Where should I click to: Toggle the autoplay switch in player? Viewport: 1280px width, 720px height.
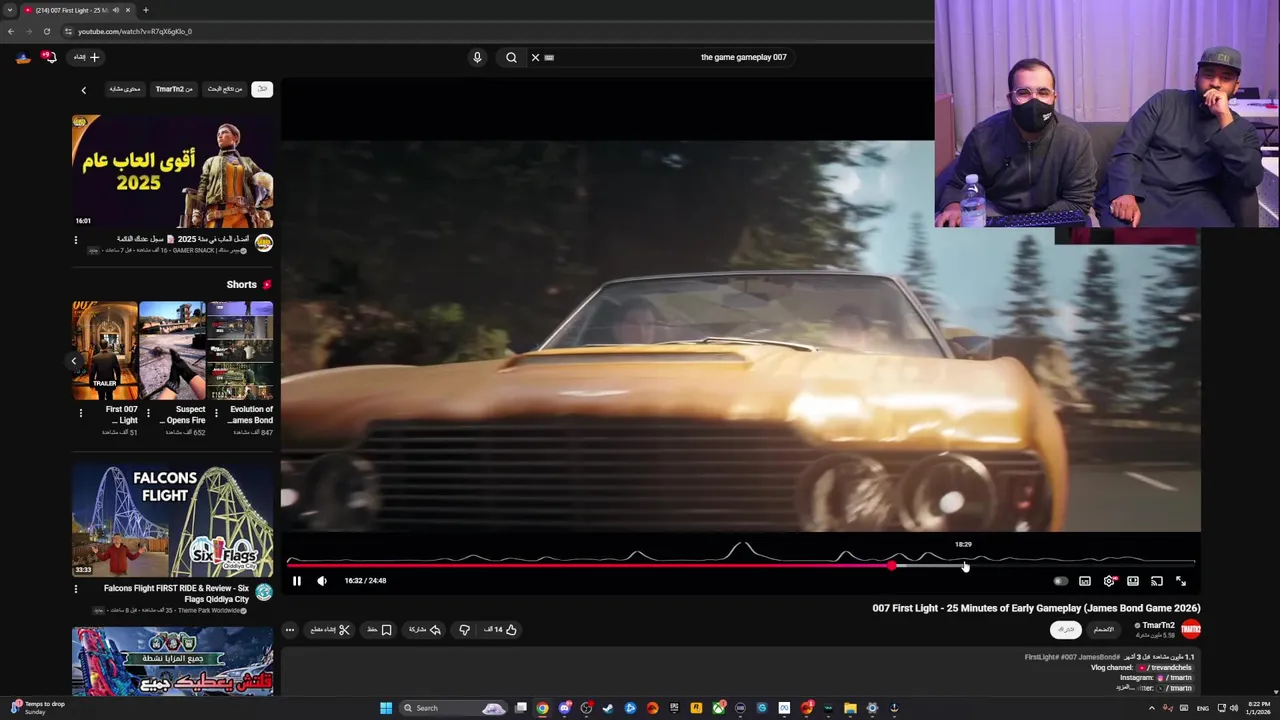point(1060,581)
